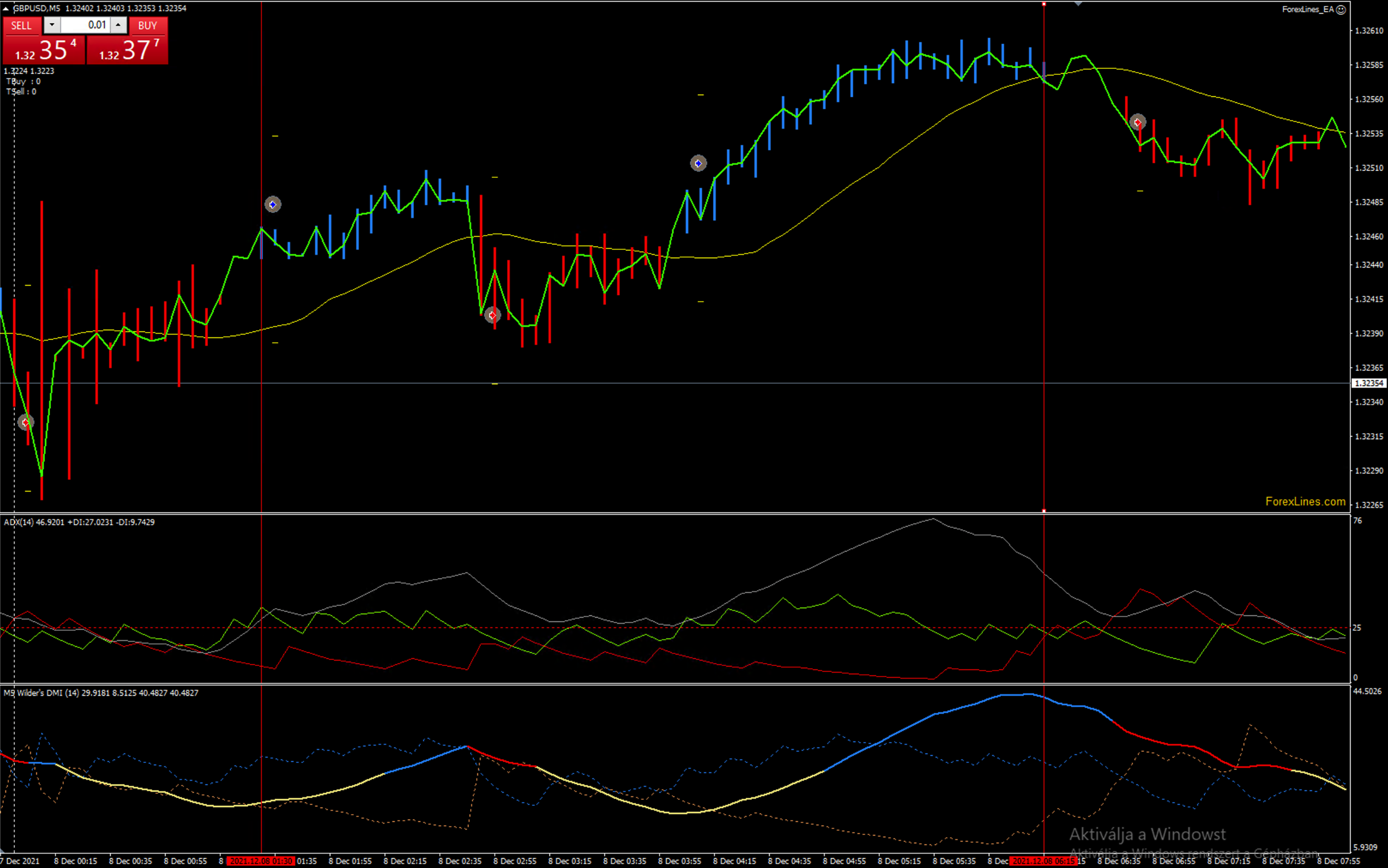Click the red 2021.12.08 01:30 time label

[x=261, y=861]
